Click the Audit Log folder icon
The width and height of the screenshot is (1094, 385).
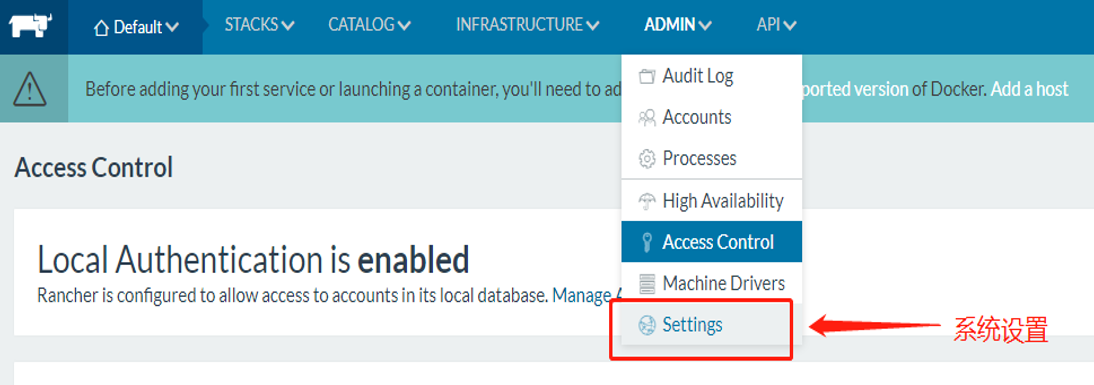(647, 76)
